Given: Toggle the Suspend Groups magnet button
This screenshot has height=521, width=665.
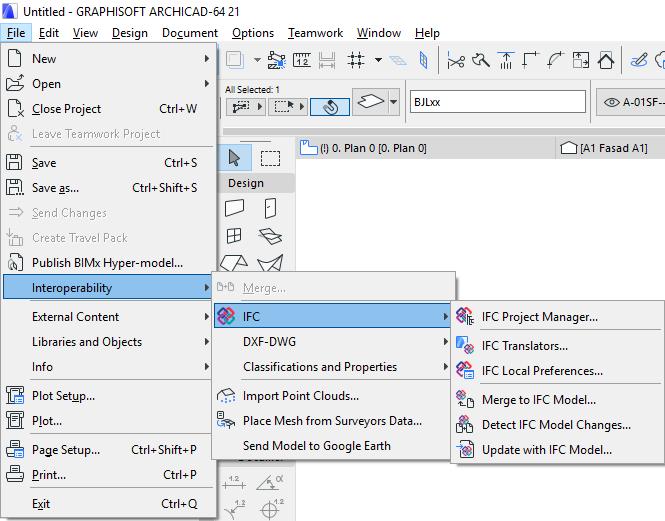Looking at the screenshot, I should point(330,106).
